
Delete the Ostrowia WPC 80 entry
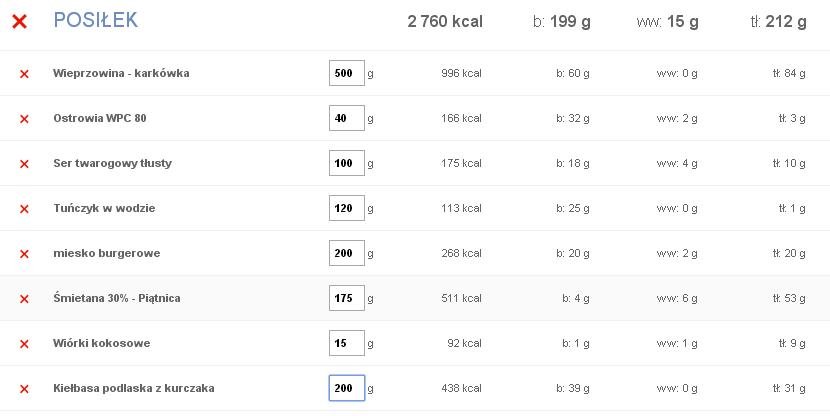tap(24, 119)
